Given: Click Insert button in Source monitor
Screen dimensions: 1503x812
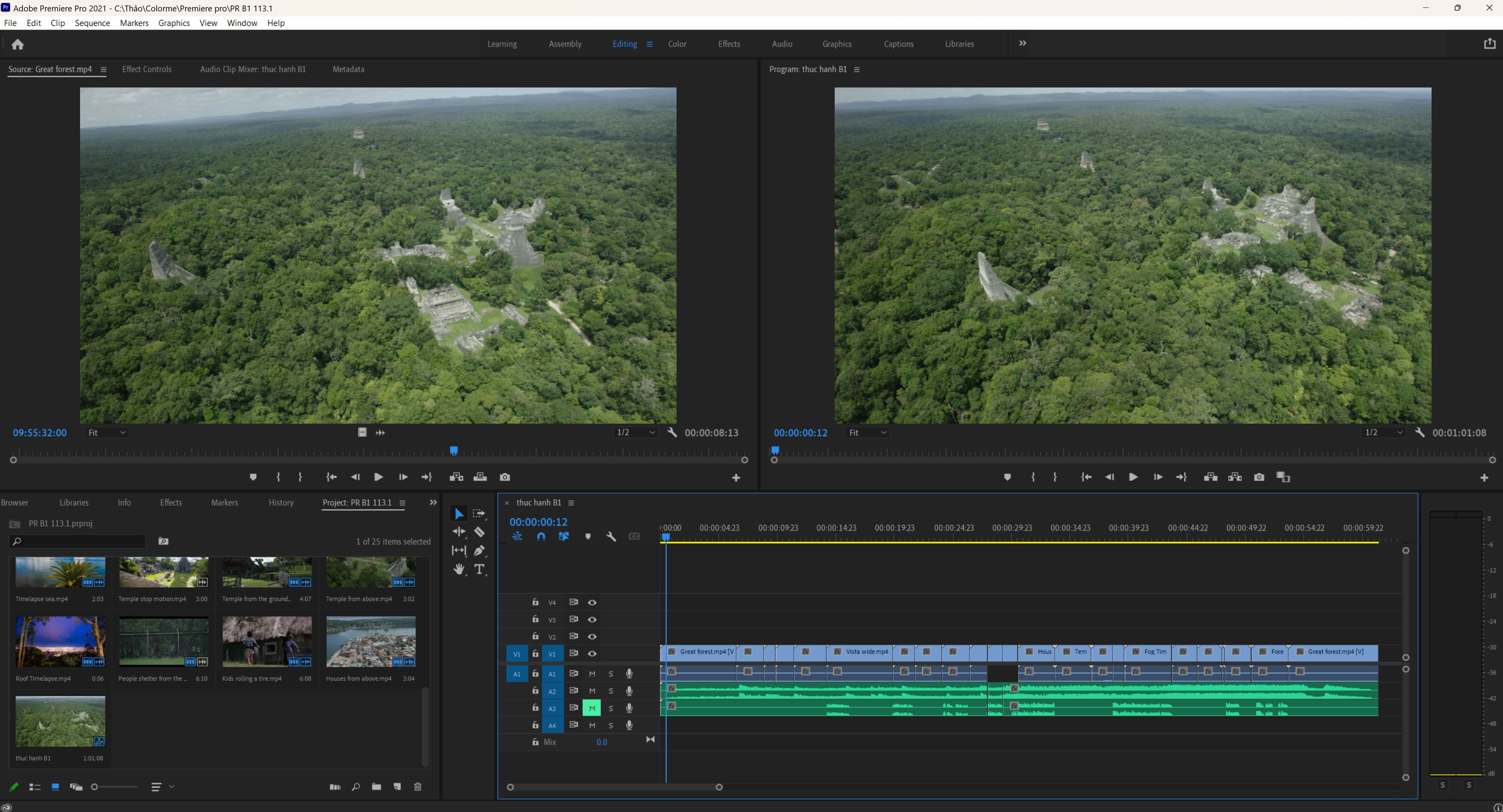Looking at the screenshot, I should tap(456, 477).
